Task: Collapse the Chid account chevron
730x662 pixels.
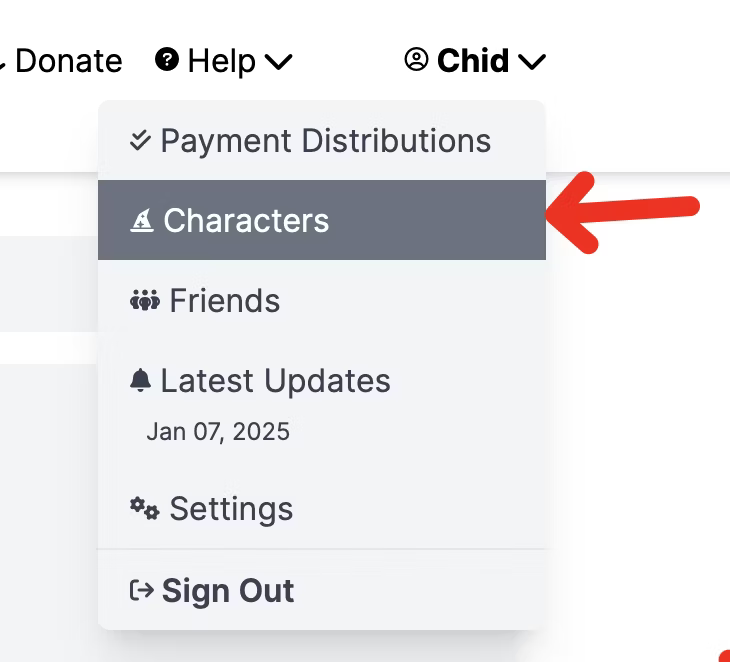Action: (x=532, y=61)
